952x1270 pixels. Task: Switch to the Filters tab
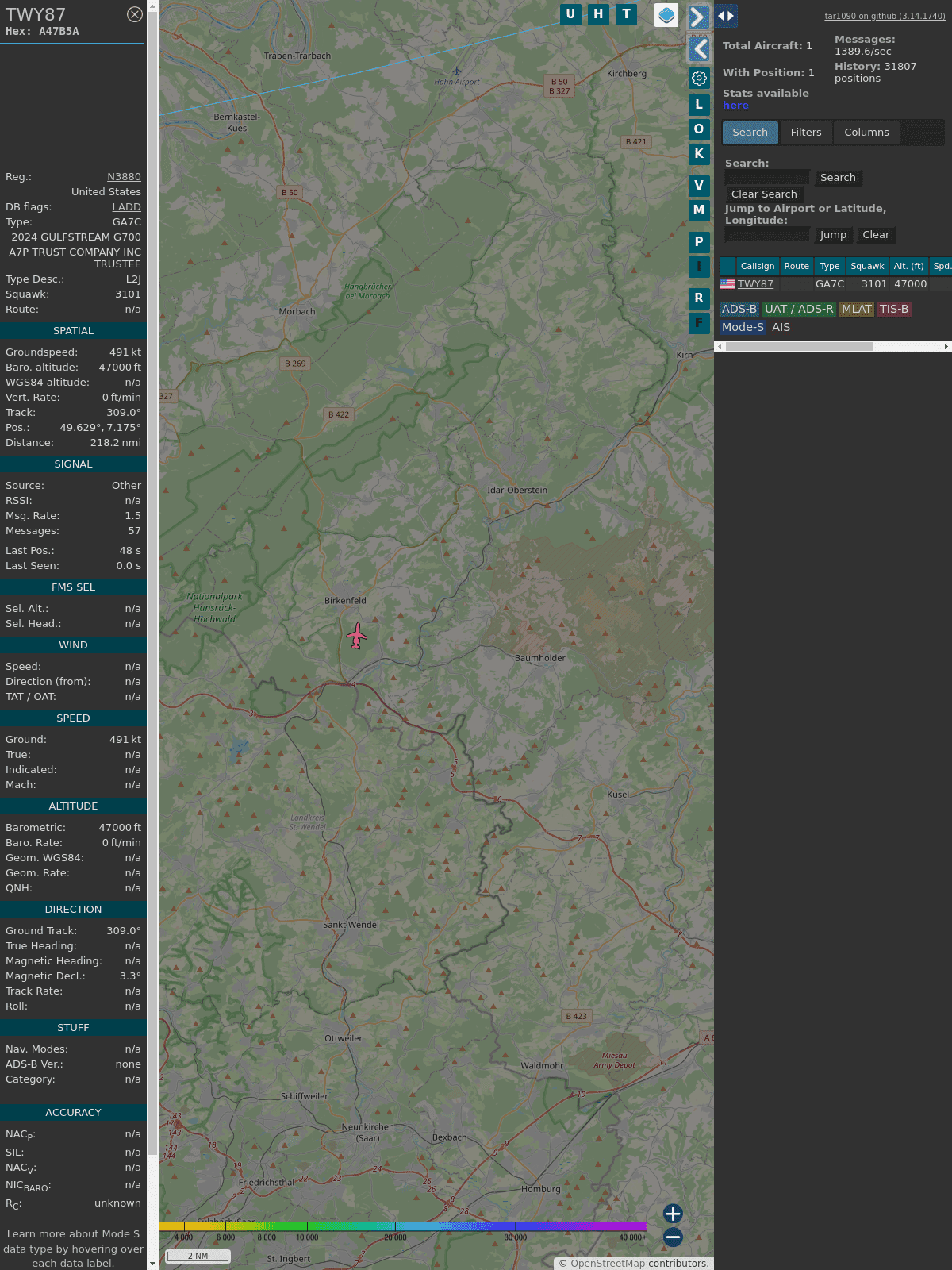point(805,133)
